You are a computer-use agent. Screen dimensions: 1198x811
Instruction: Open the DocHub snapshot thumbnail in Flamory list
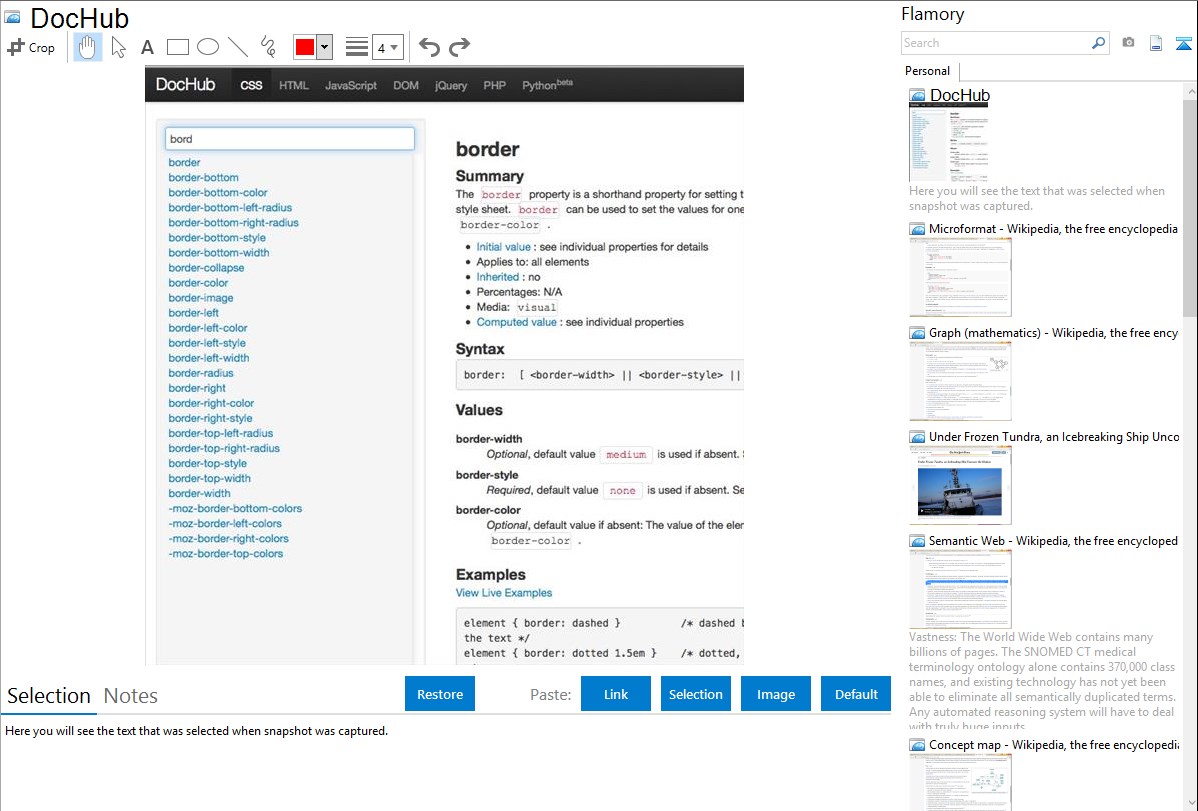[949, 143]
